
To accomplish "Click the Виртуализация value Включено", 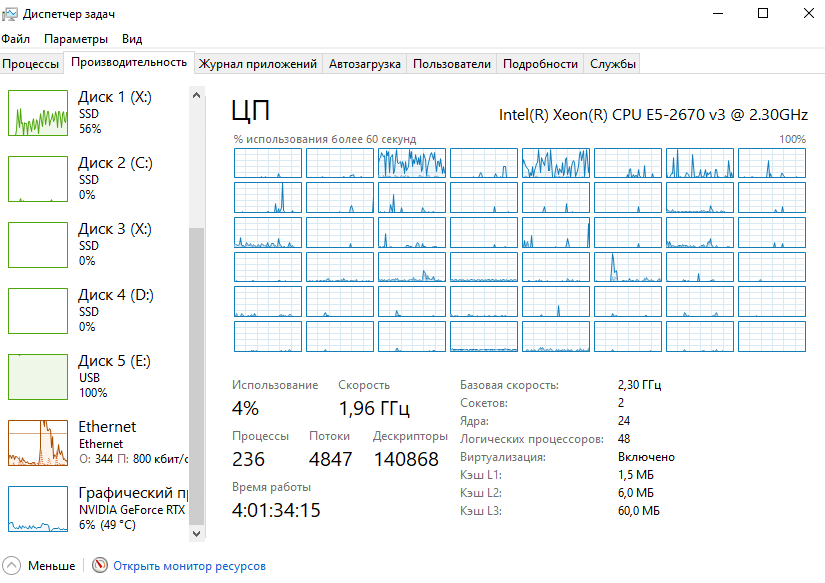I will (646, 457).
